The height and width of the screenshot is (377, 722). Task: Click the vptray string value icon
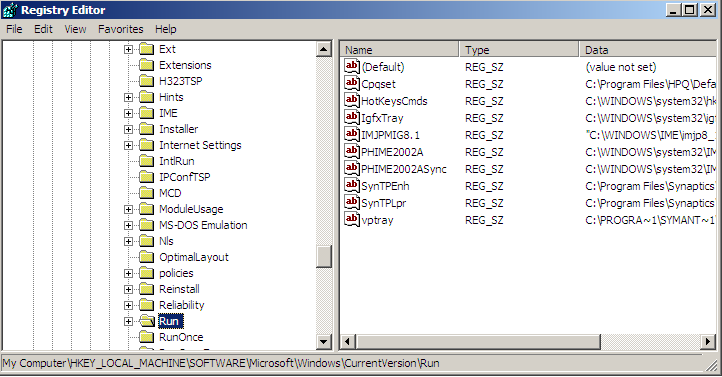[x=352, y=220]
